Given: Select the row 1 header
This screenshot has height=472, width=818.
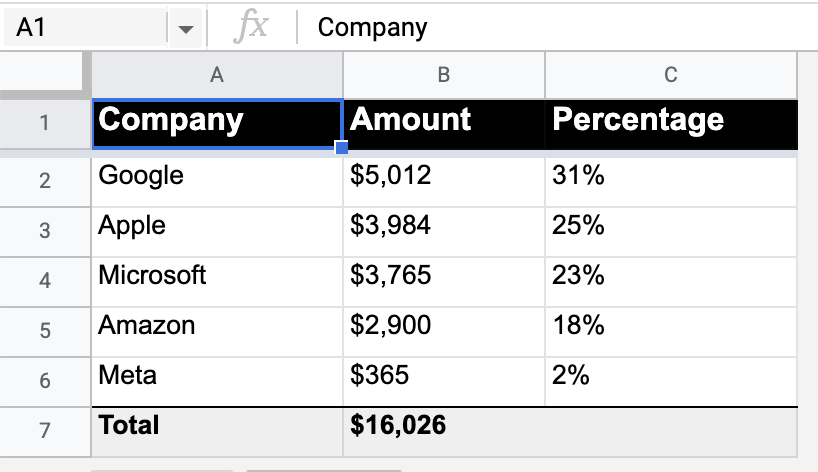Looking at the screenshot, I should click(x=45, y=124).
